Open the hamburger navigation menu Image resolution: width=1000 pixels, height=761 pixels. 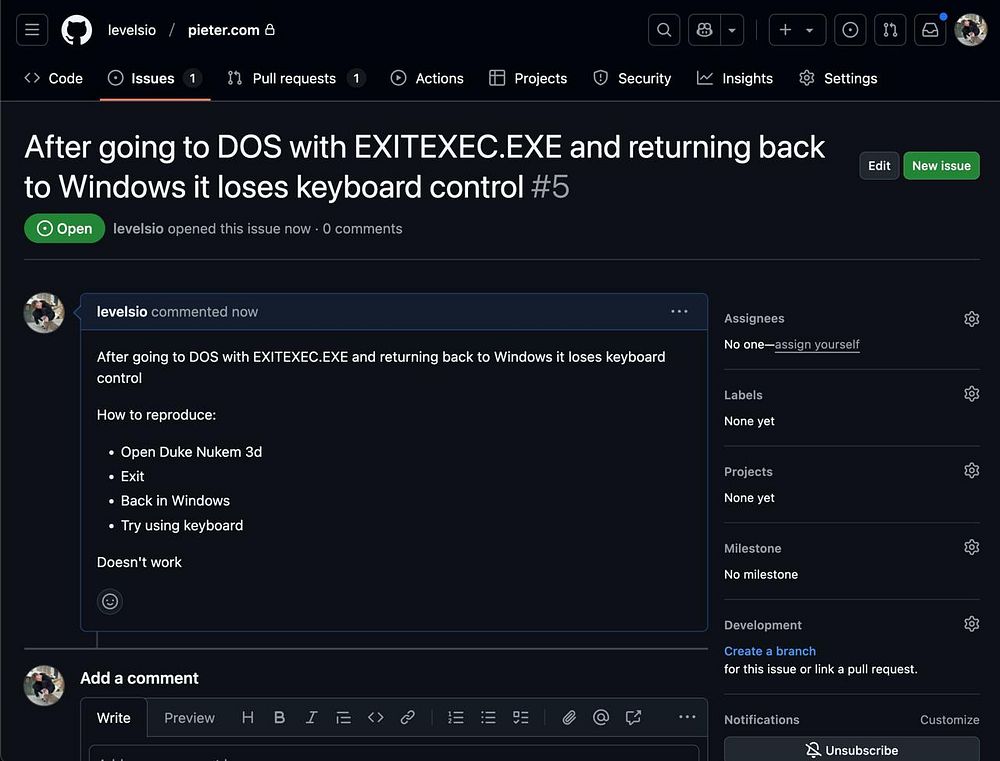(32, 30)
